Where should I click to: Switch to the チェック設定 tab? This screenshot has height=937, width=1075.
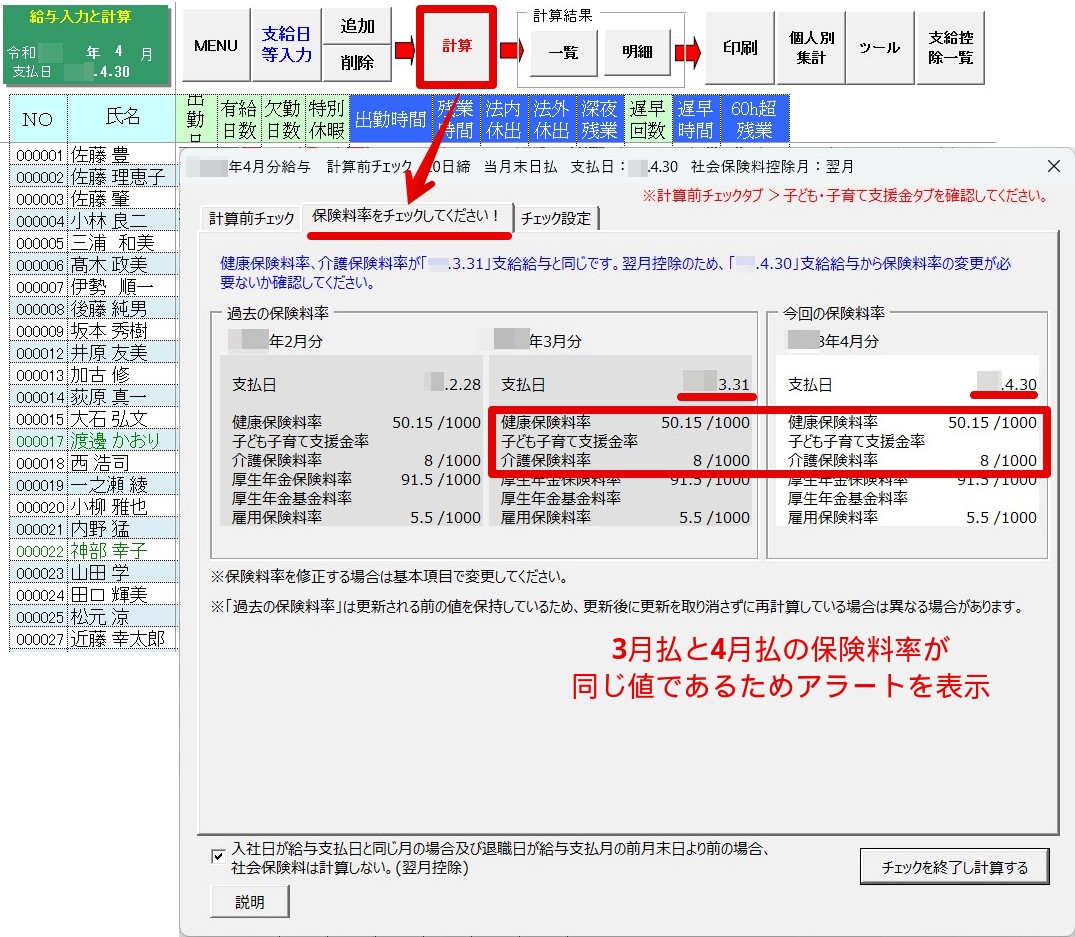coord(556,219)
